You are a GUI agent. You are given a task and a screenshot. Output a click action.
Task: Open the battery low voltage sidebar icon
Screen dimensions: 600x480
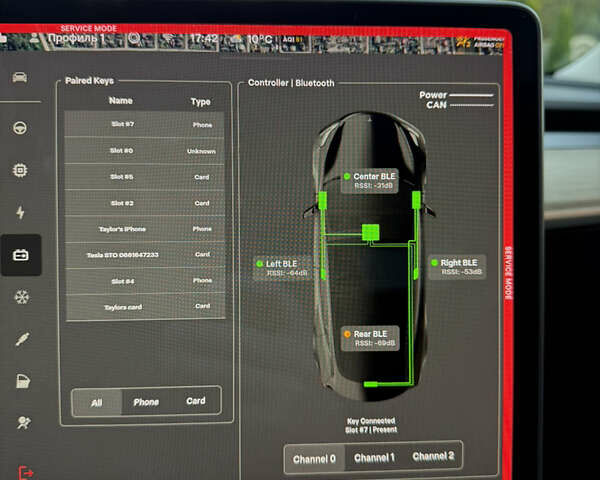tap(20, 255)
